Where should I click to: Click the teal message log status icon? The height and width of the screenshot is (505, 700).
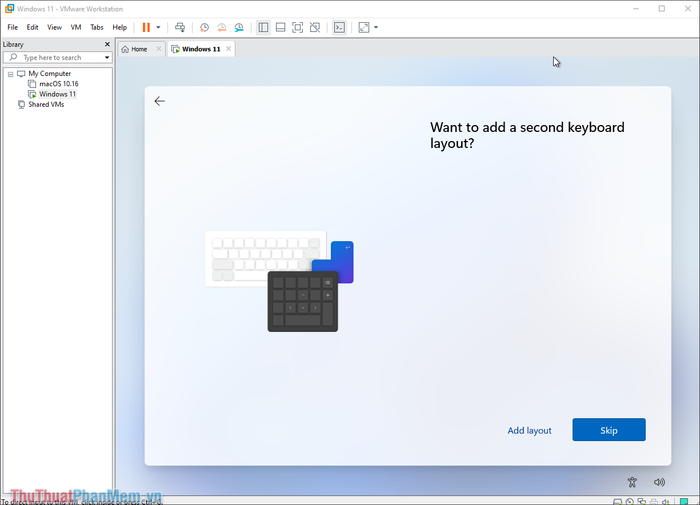pyautogui.click(x=683, y=501)
